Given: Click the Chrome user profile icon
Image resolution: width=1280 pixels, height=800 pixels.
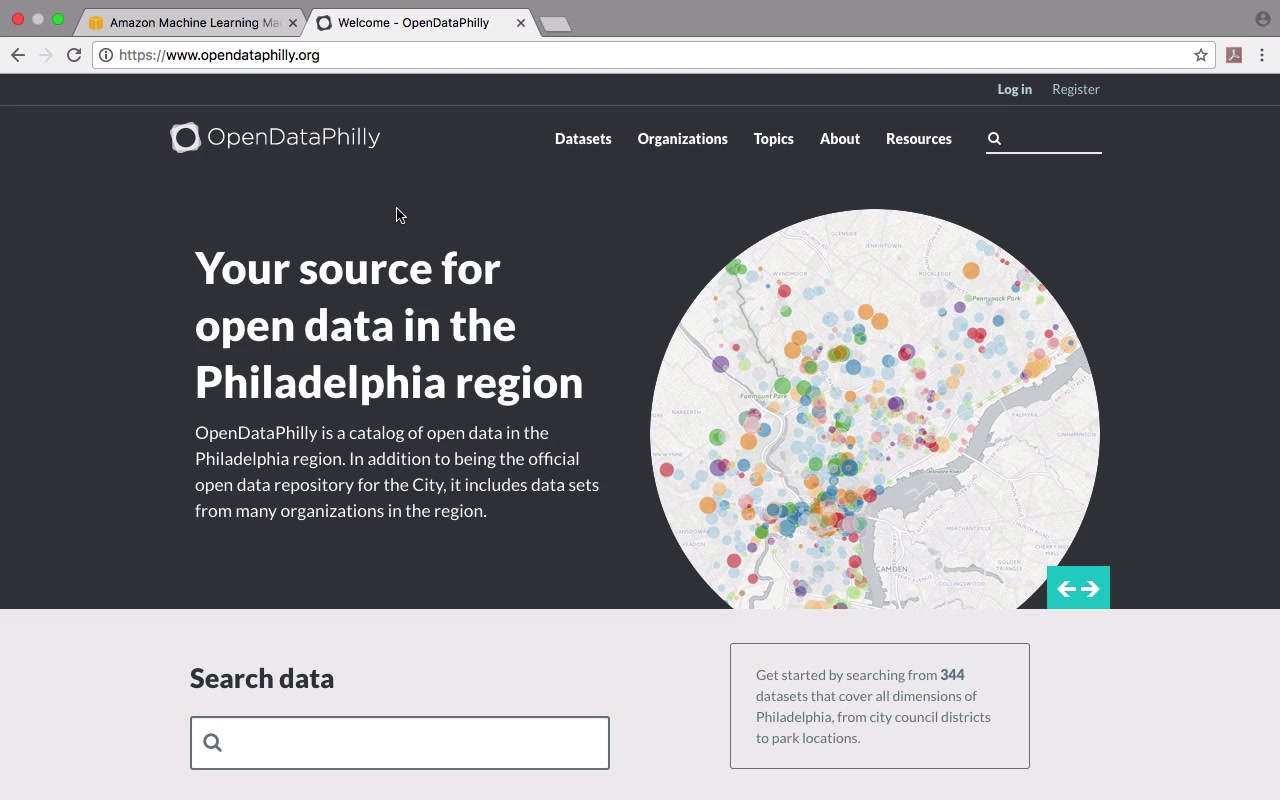Looking at the screenshot, I should (1263, 19).
